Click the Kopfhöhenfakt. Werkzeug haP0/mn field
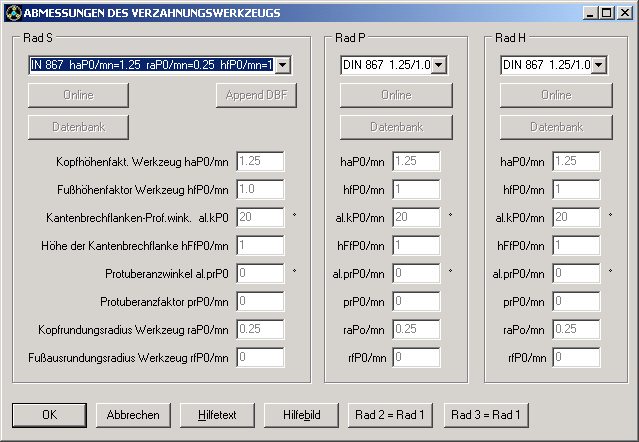 [260, 161]
